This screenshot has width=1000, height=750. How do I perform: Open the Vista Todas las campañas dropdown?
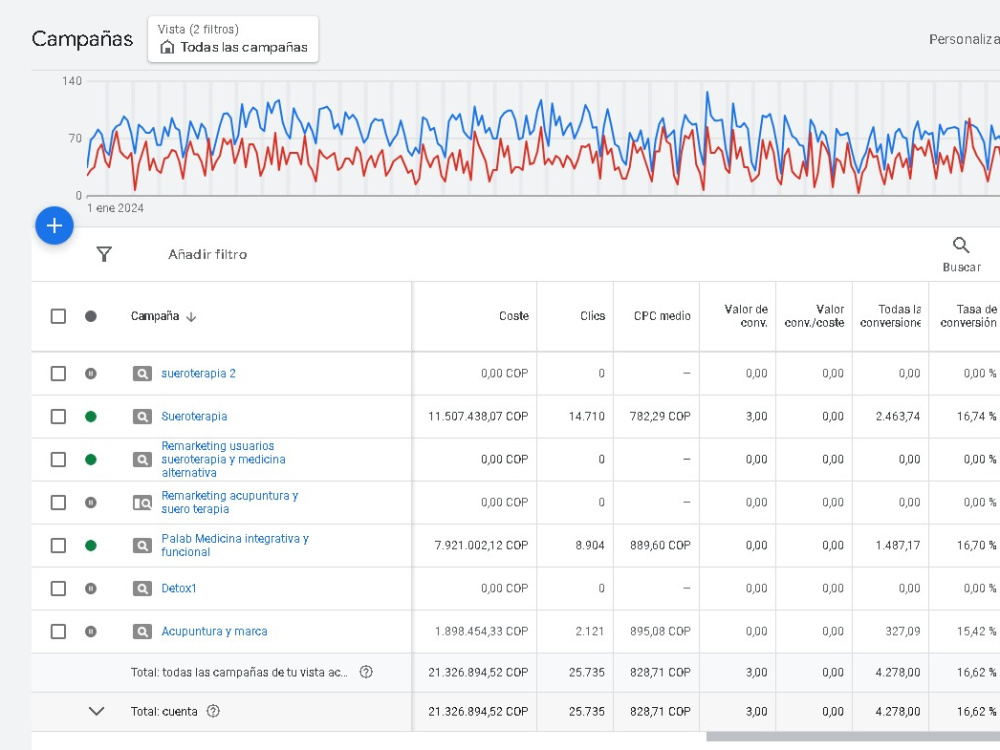click(x=233, y=40)
